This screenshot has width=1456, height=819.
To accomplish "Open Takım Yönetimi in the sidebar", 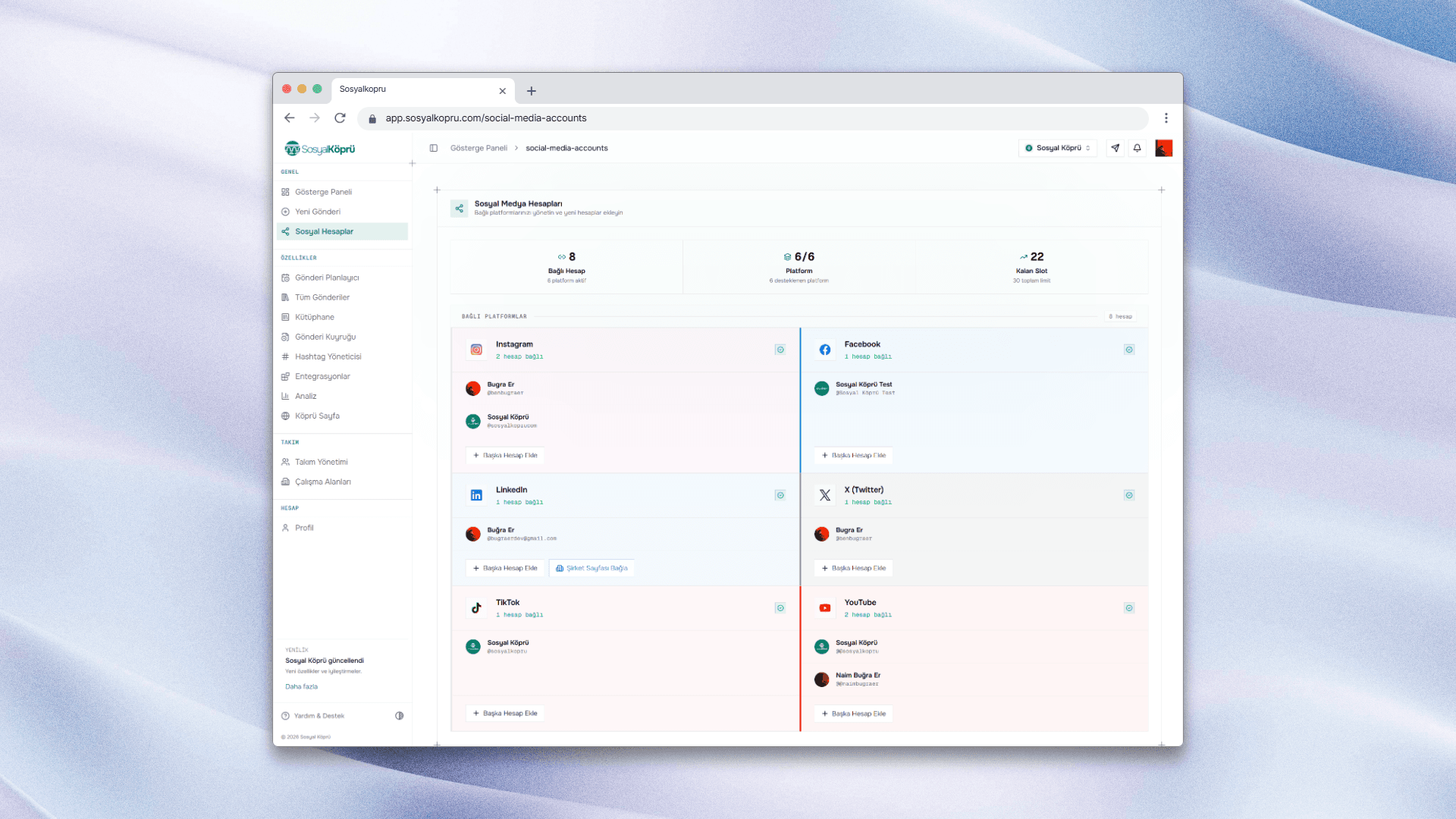I will coord(344,463).
